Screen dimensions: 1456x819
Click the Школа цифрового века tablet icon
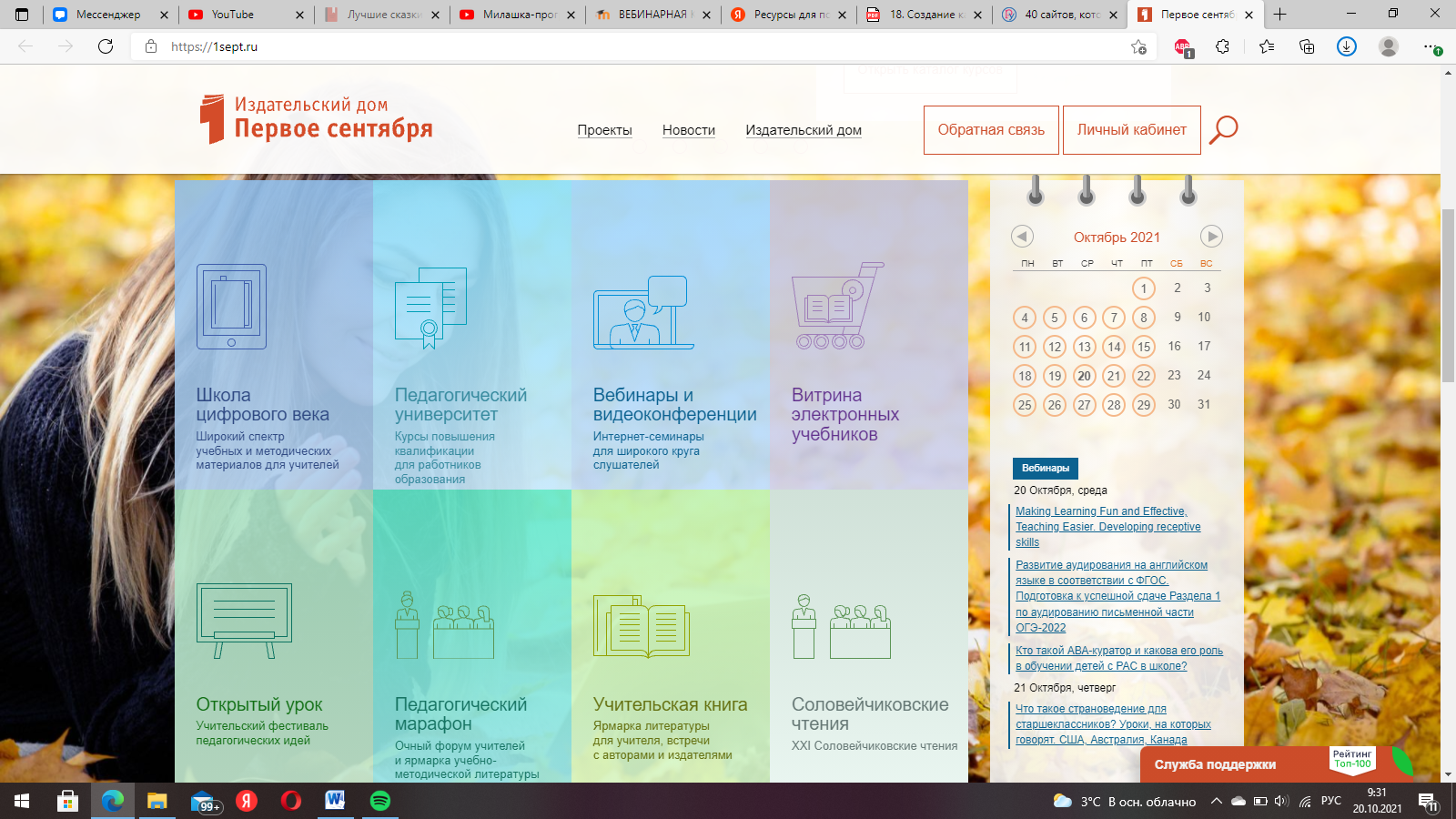coord(231,307)
